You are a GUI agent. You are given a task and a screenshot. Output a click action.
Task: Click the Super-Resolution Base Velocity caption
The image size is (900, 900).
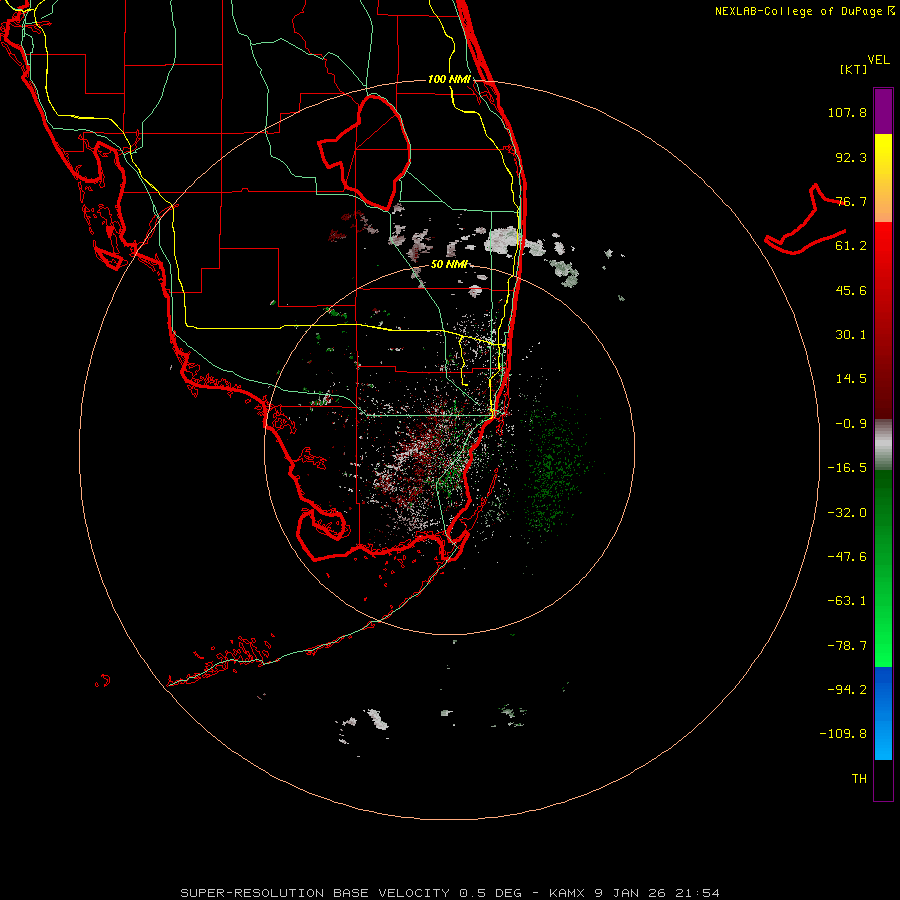(x=449, y=893)
